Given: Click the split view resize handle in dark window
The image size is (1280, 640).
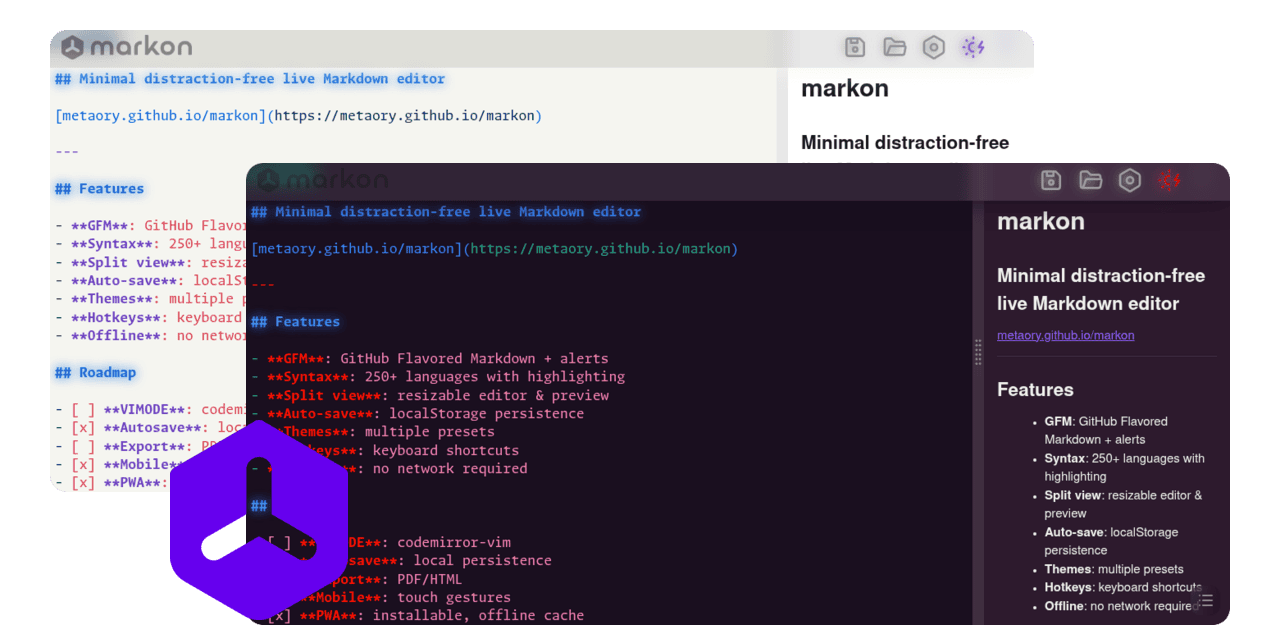Looking at the screenshot, I should pyautogui.click(x=978, y=352).
